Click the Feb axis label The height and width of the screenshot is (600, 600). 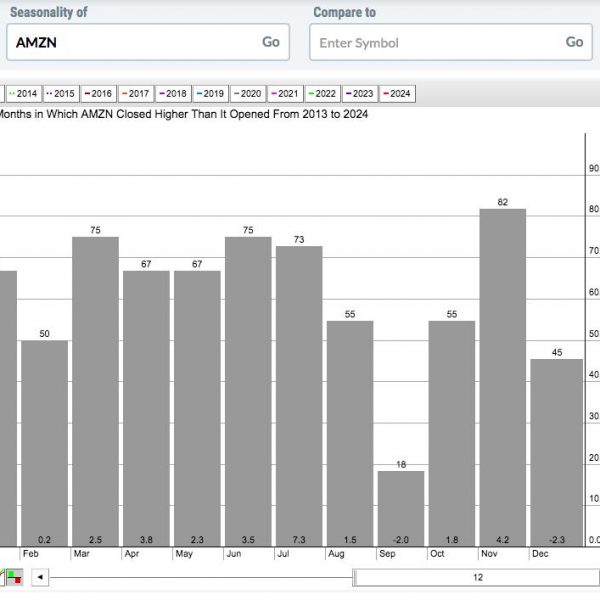tap(31, 554)
